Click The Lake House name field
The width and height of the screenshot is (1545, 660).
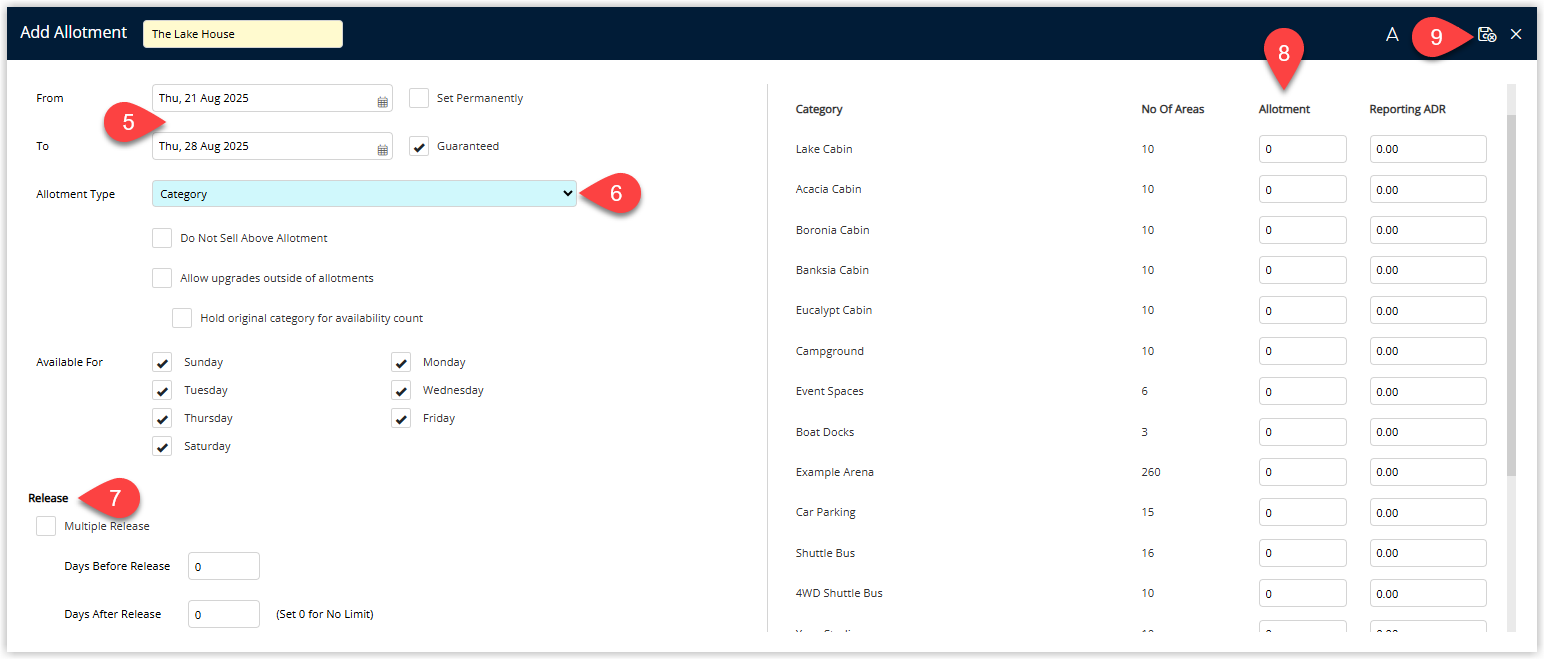click(x=243, y=34)
